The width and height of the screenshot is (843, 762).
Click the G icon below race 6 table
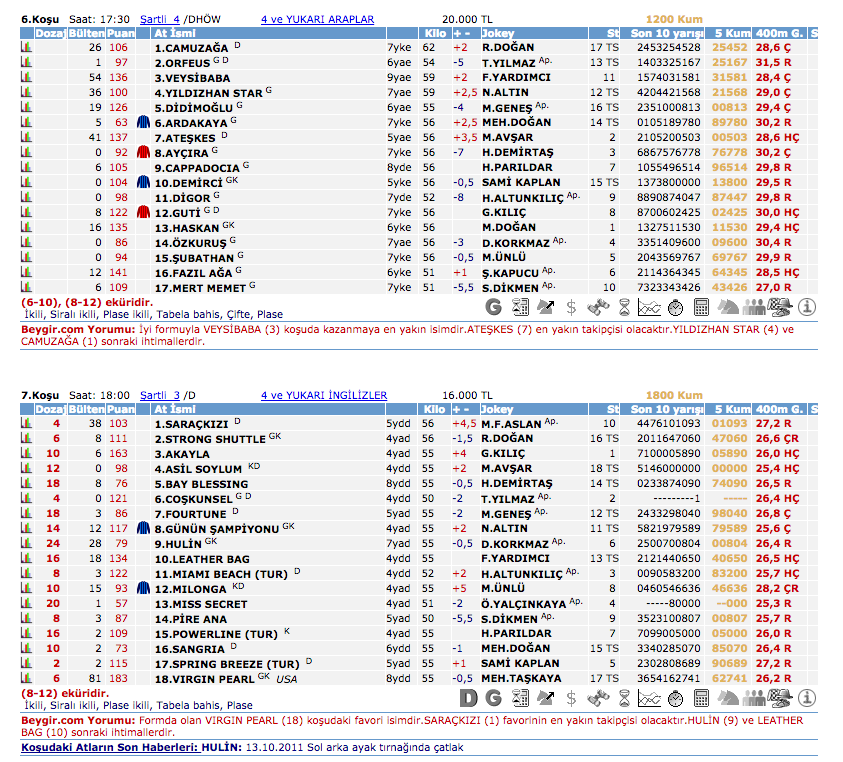coord(493,306)
